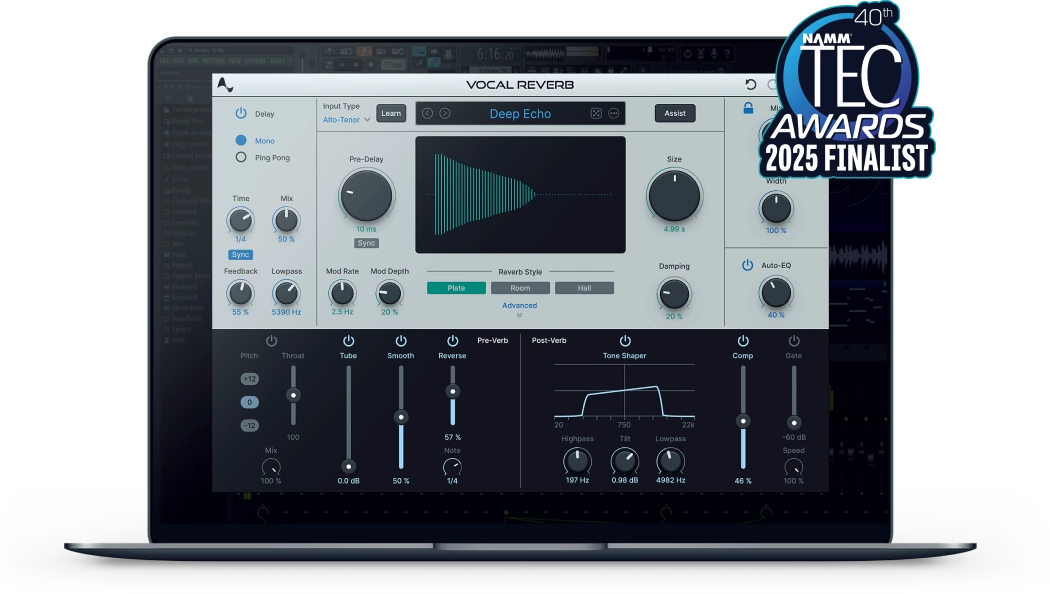Click the Delay Mix knob
The width and height of the screenshot is (1050, 594).
(x=286, y=220)
